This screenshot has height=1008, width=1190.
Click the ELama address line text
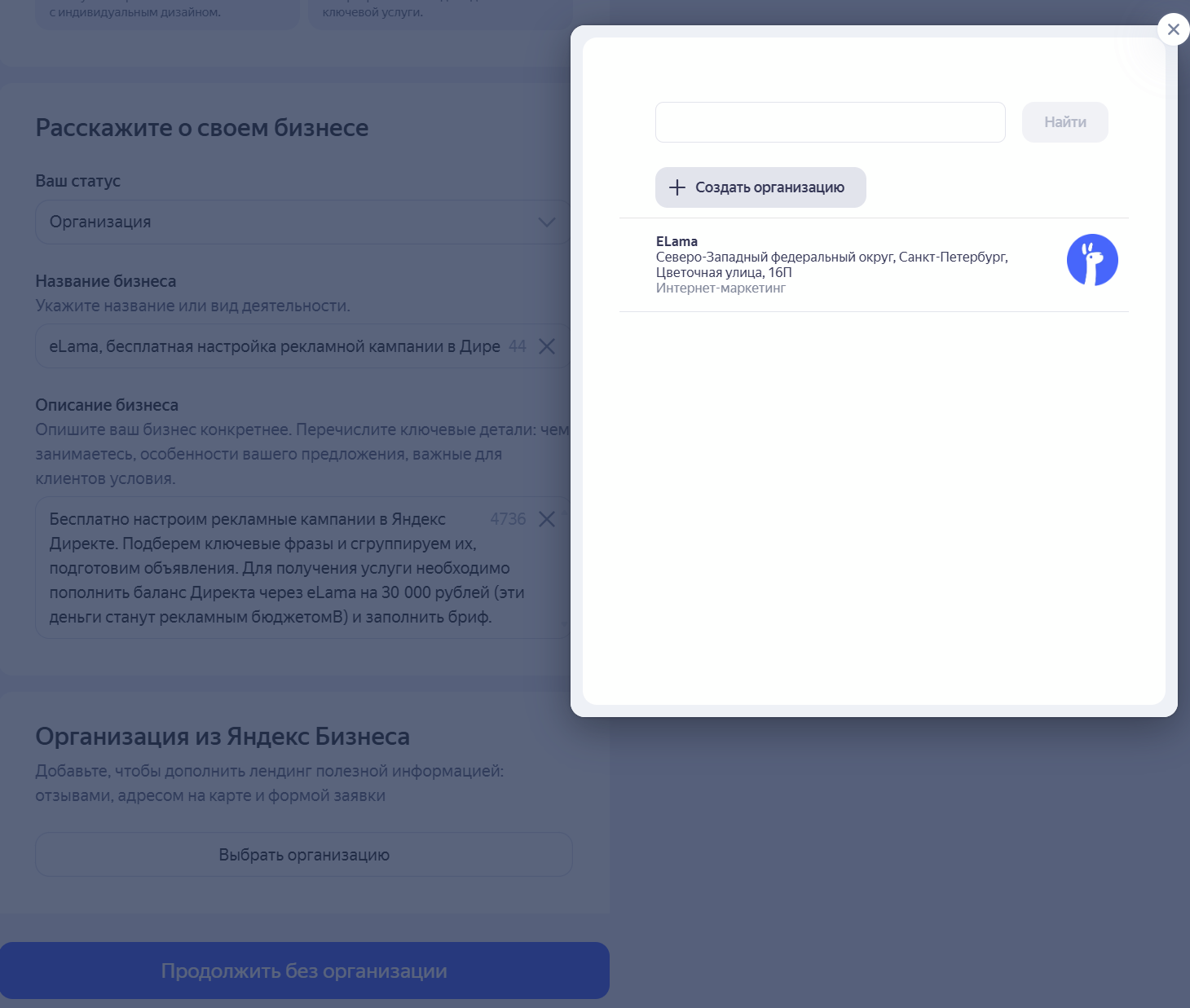[831, 265]
